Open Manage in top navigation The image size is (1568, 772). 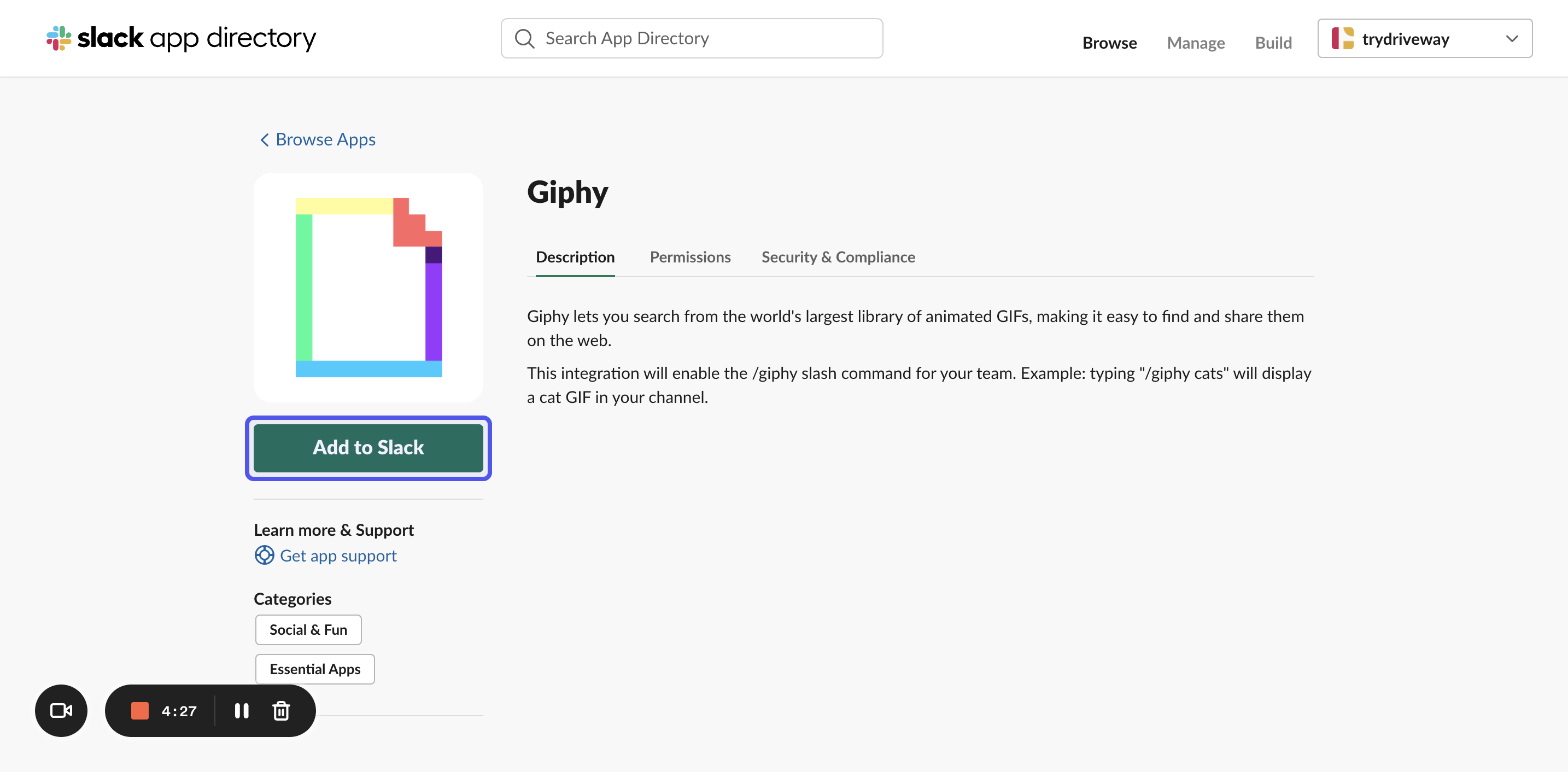[1196, 43]
